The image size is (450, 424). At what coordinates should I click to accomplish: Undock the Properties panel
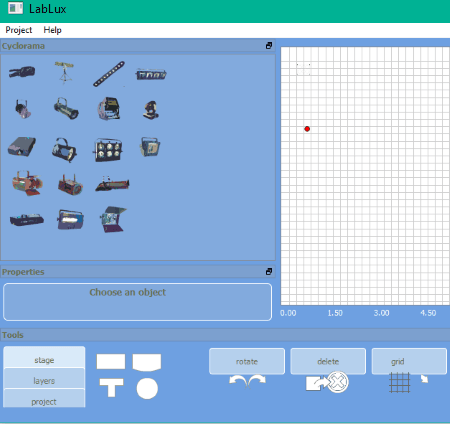coord(269,272)
